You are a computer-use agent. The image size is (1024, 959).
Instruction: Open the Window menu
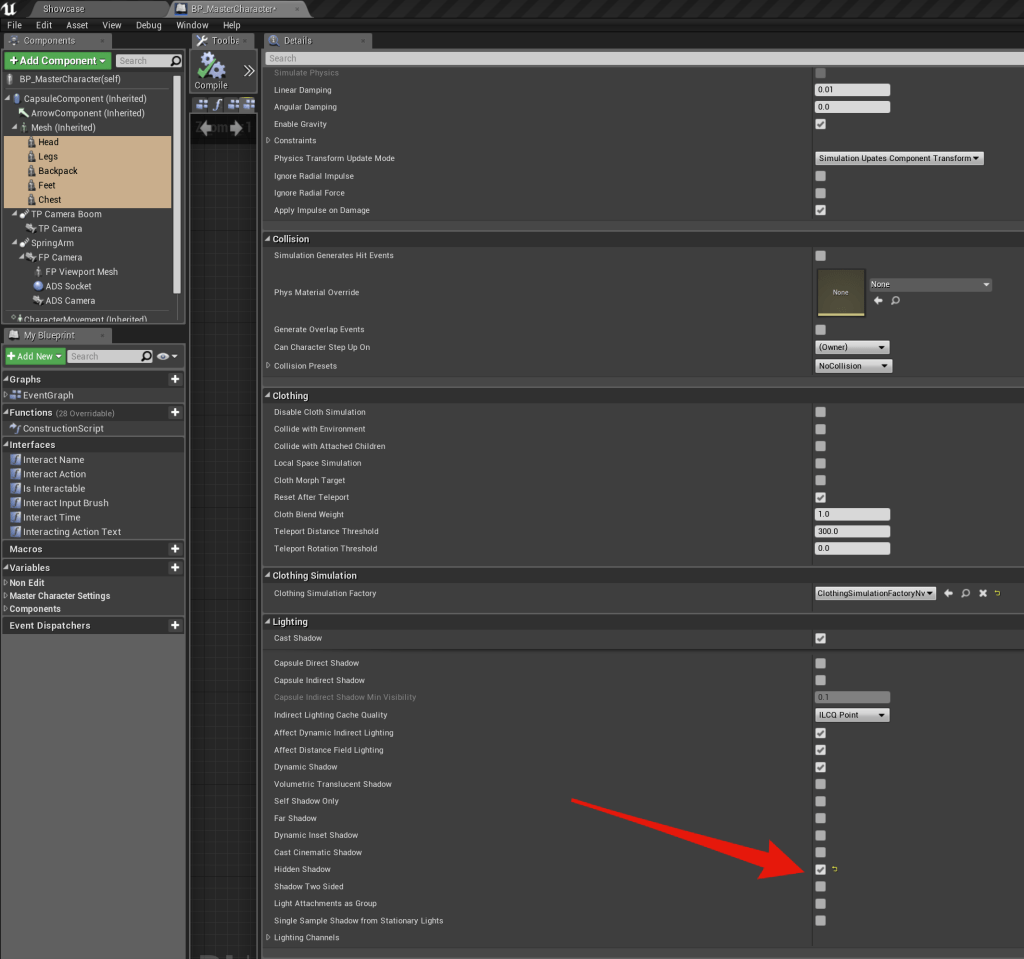192,25
